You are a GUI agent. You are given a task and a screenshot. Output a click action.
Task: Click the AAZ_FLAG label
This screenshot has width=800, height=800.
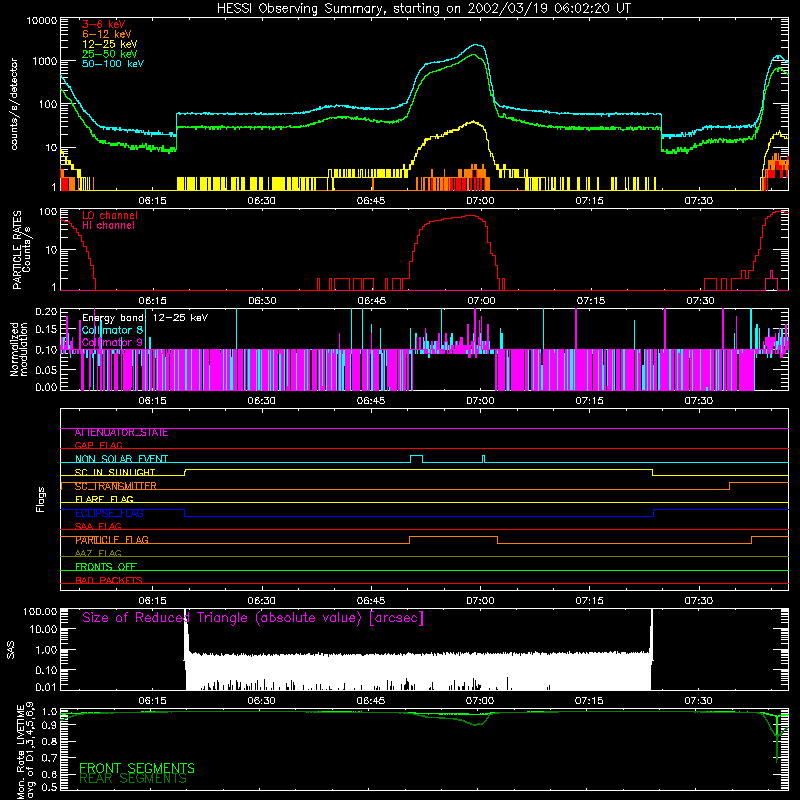98,554
